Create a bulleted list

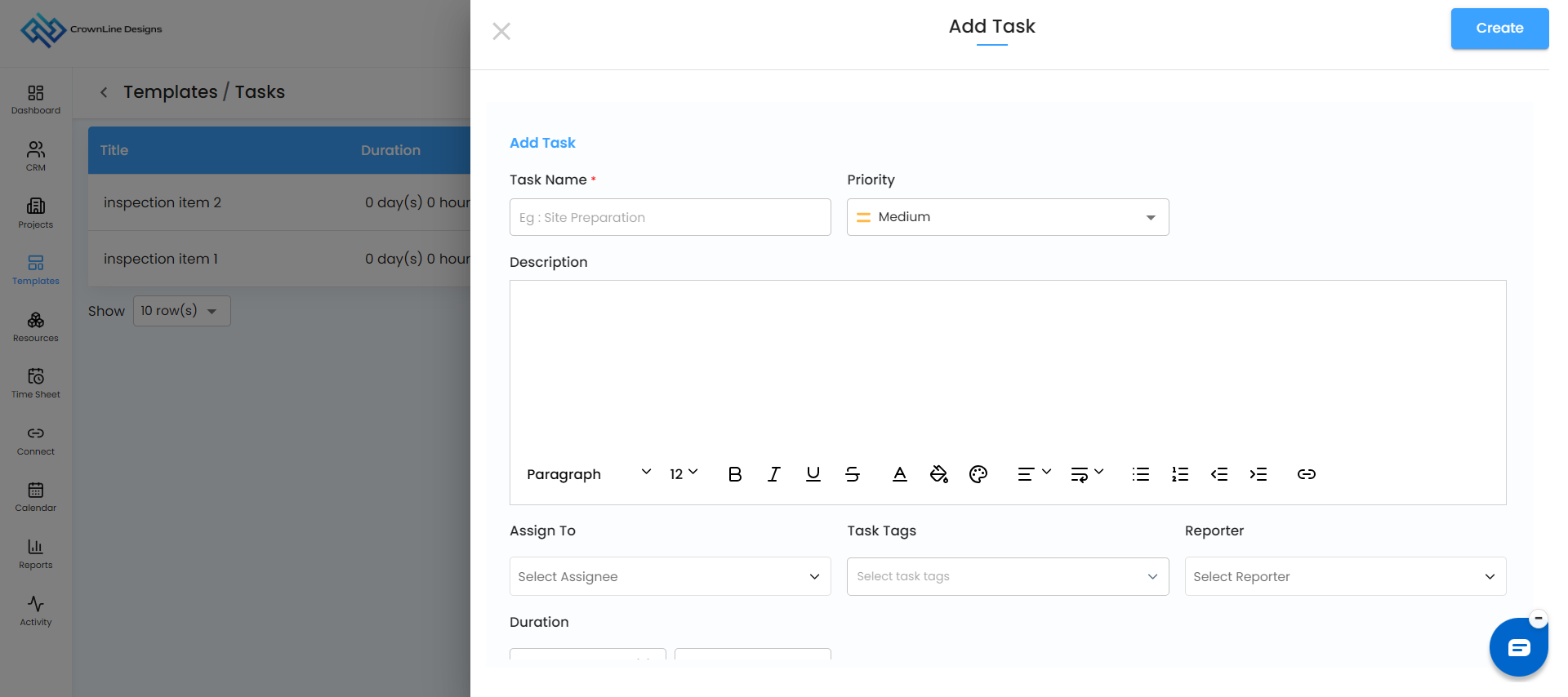coord(1141,474)
